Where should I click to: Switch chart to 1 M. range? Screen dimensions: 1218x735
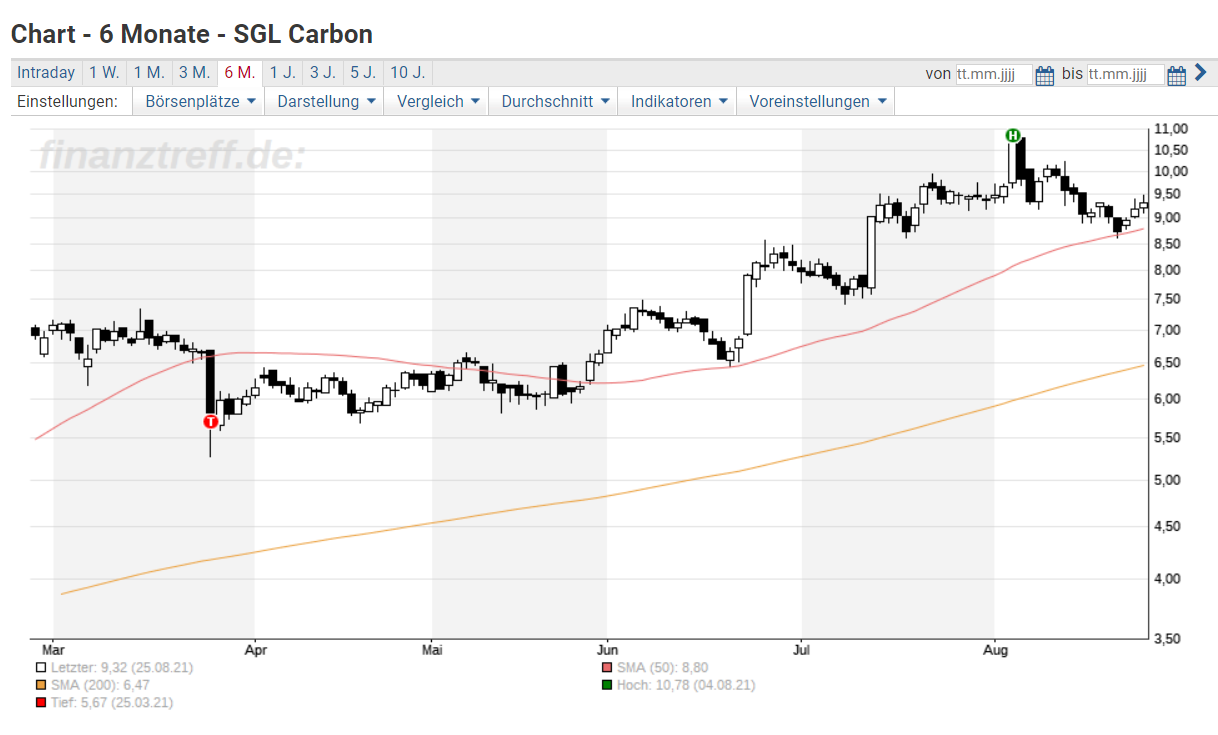point(149,73)
